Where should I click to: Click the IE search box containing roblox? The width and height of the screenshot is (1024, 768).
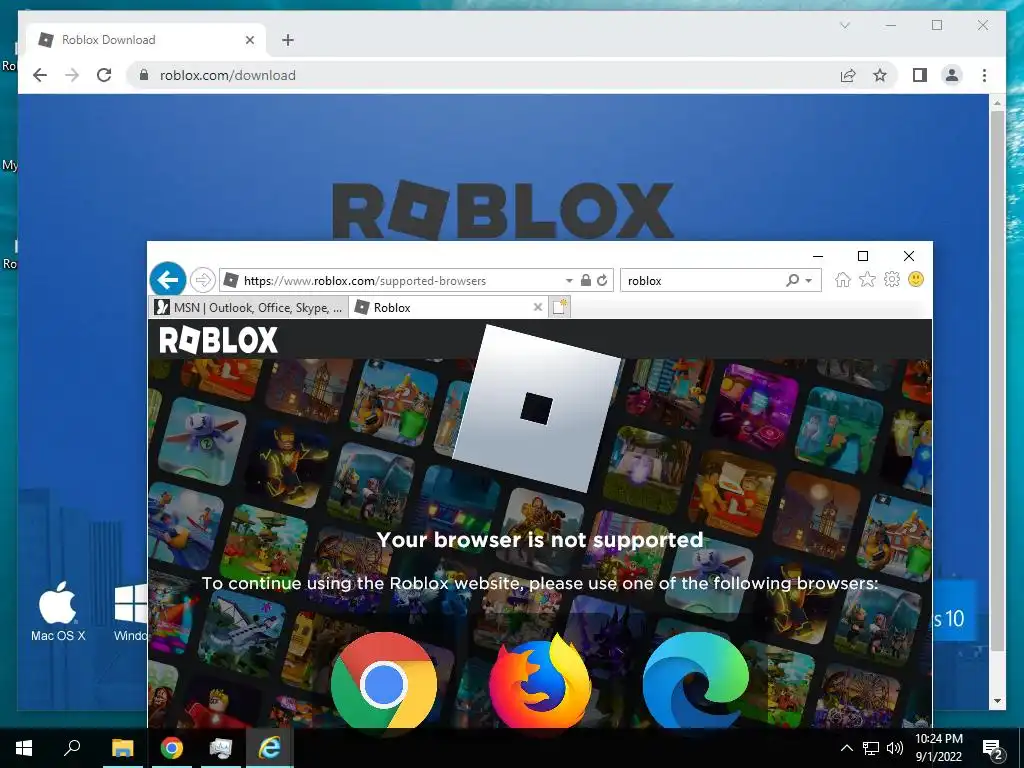[702, 281]
